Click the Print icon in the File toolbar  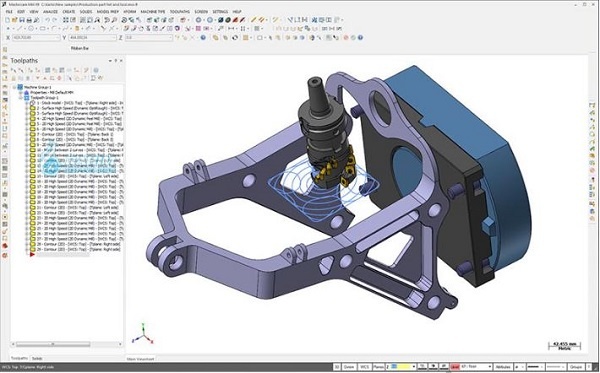coord(29,20)
